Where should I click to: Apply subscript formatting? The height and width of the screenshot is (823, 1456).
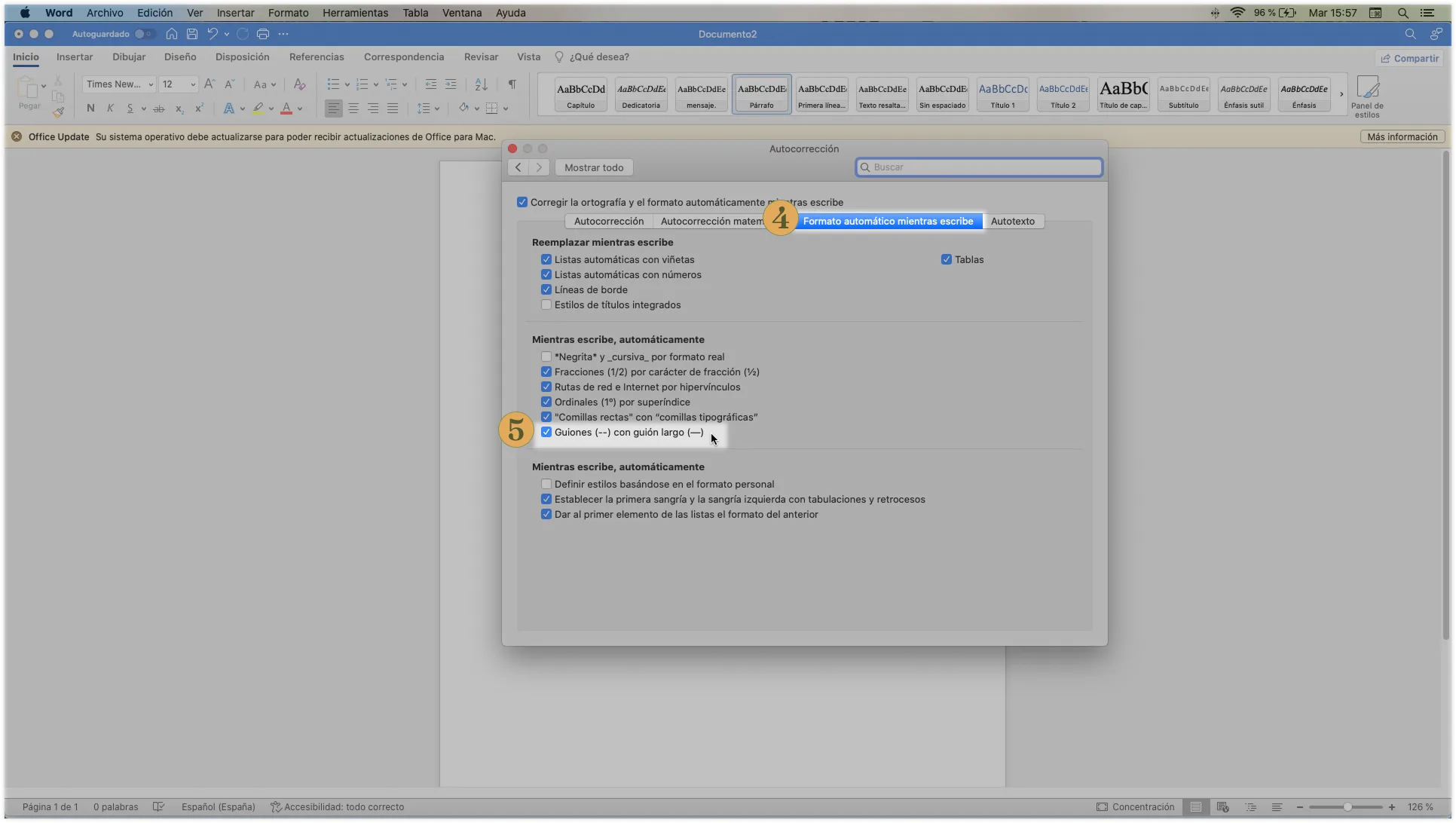point(179,109)
